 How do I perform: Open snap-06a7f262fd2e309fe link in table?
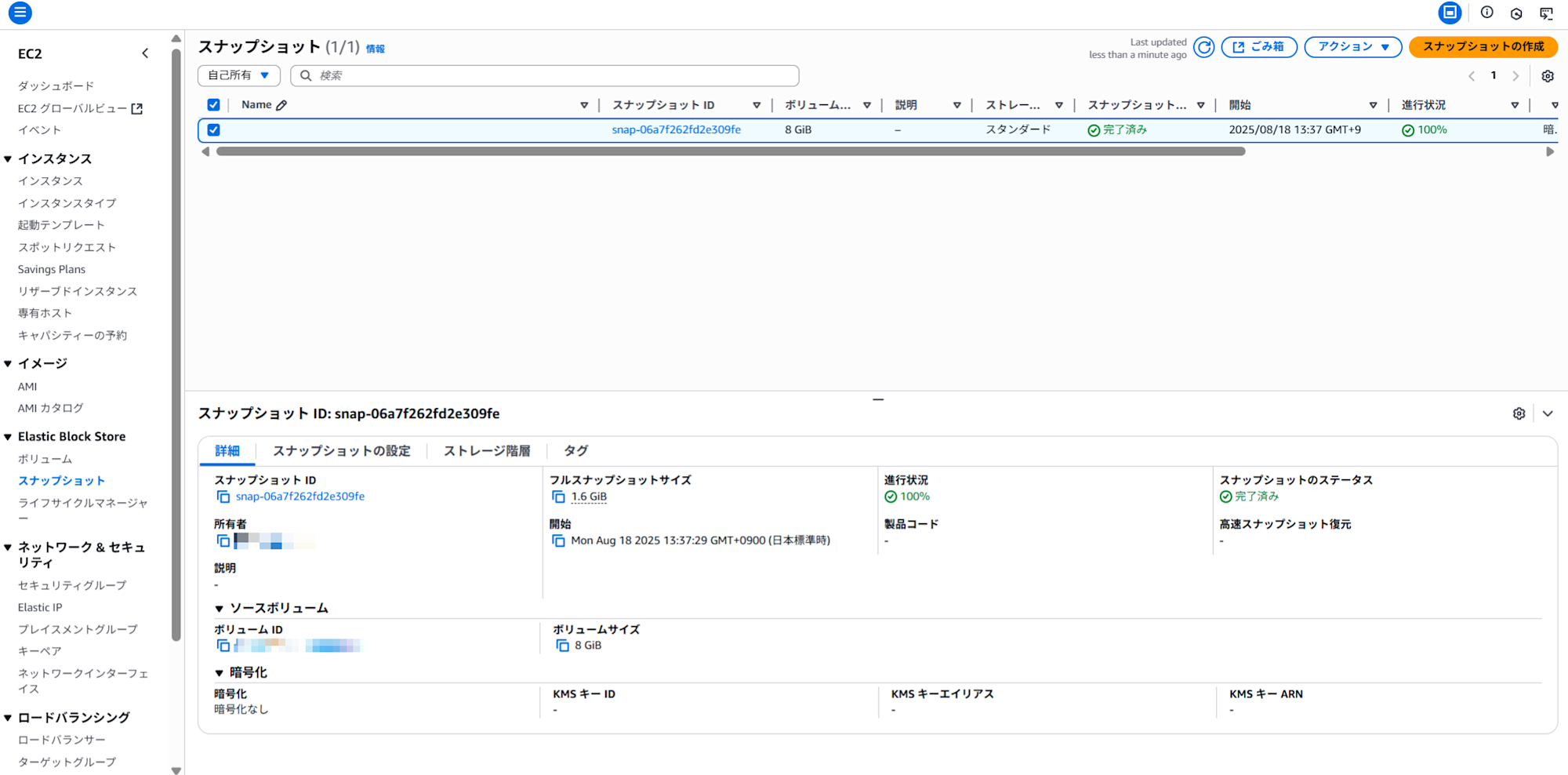676,130
